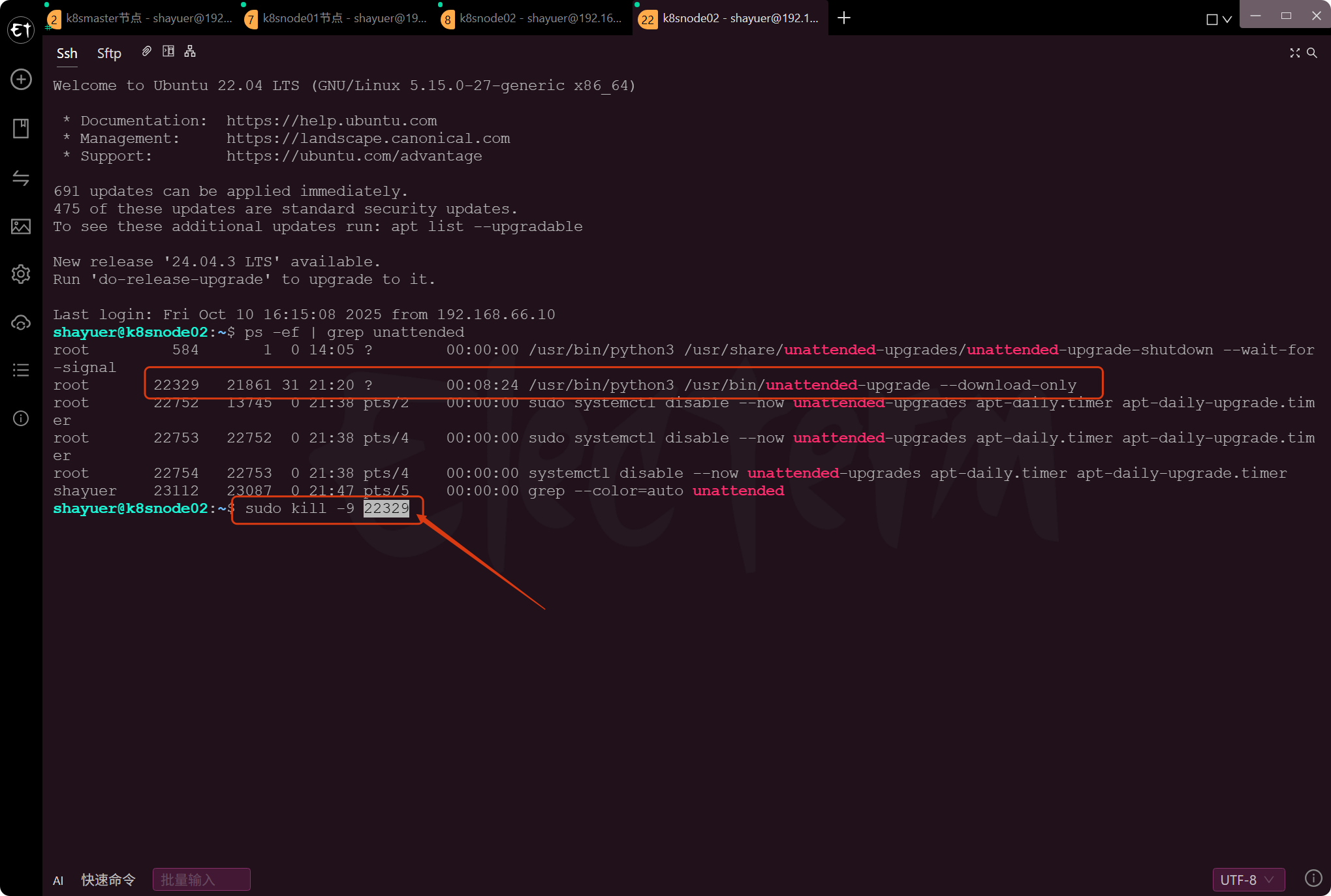Click the split panel layout icon
1331x896 pixels.
coord(168,52)
